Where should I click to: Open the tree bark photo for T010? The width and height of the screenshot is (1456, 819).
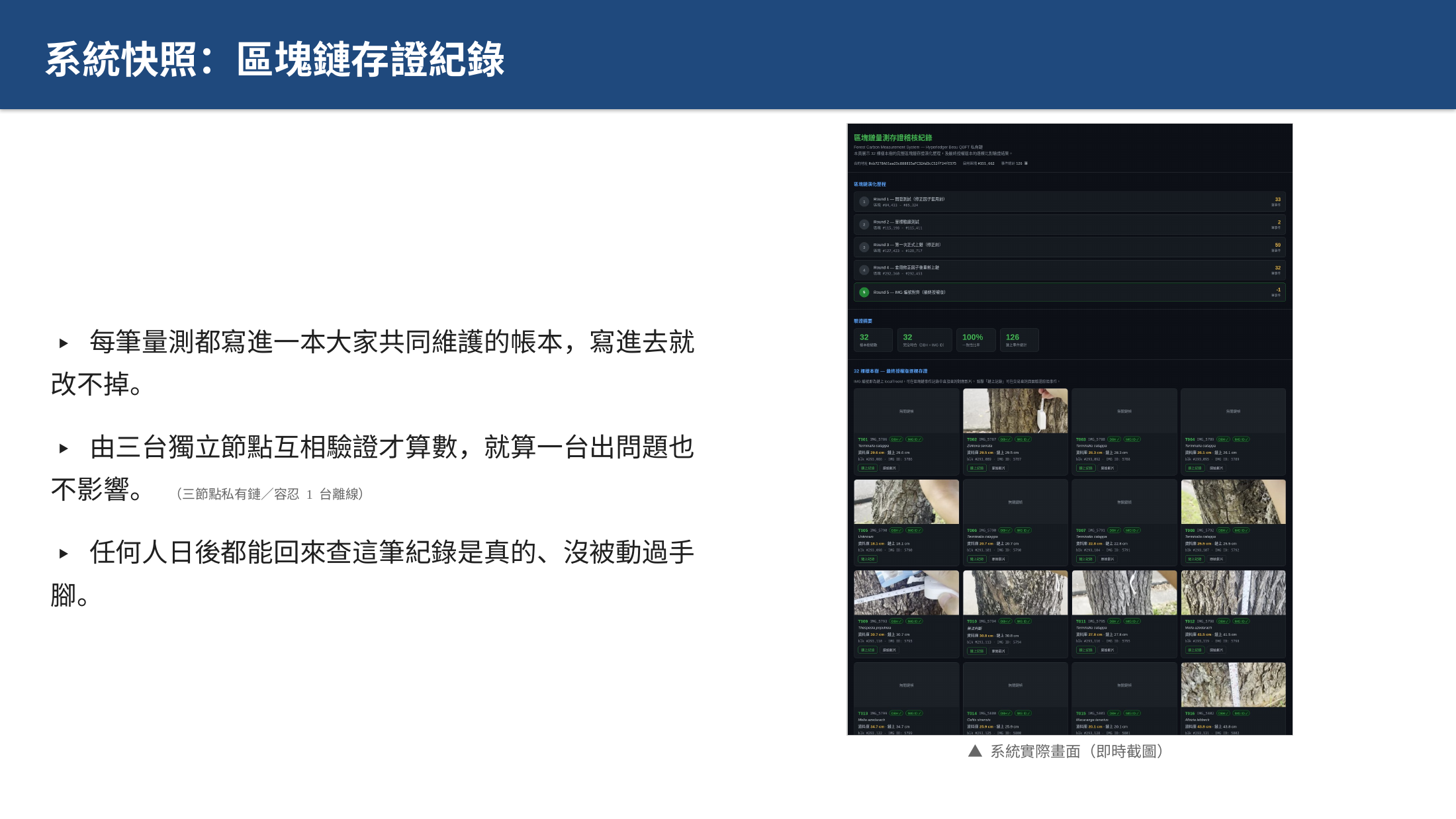1015,593
